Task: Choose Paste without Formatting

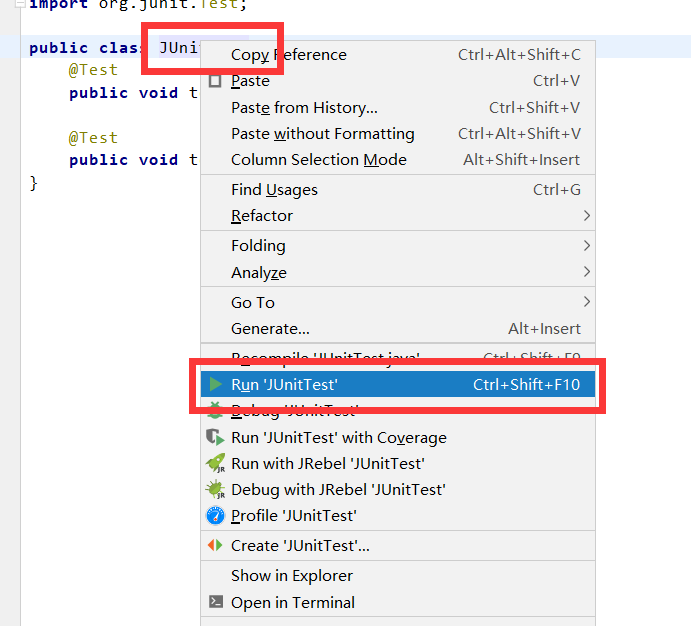Action: 398,133
